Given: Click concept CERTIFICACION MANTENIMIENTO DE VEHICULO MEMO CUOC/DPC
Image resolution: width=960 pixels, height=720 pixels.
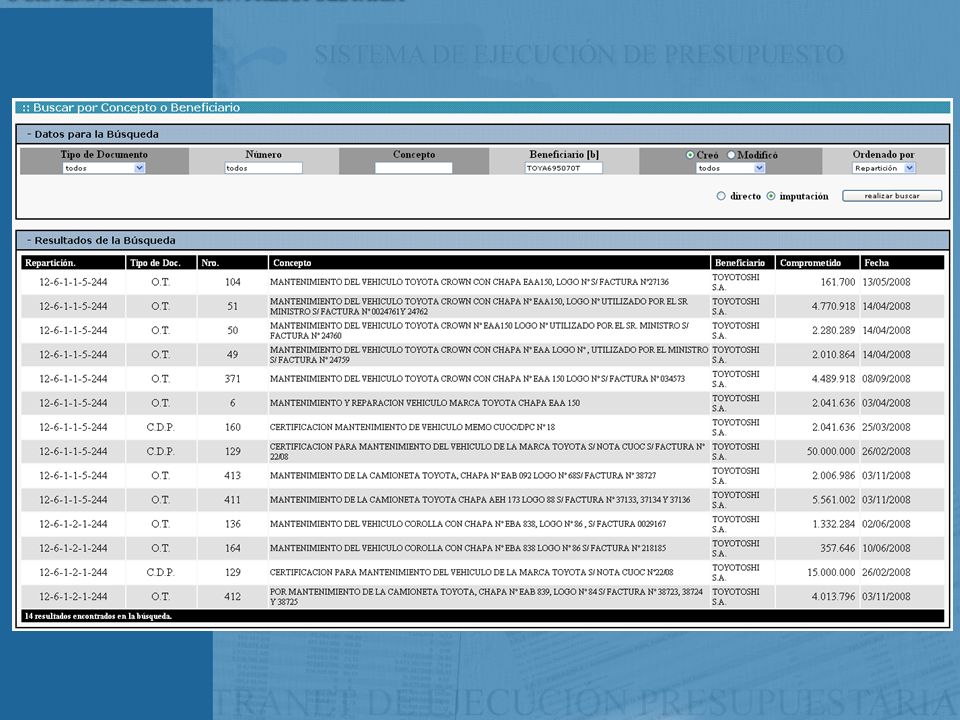Looking at the screenshot, I should [x=412, y=427].
